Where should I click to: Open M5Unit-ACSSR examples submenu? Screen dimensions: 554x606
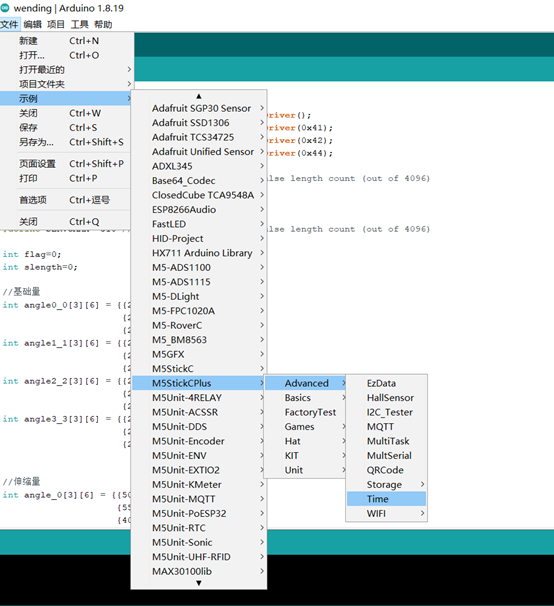pyautogui.click(x=199, y=412)
